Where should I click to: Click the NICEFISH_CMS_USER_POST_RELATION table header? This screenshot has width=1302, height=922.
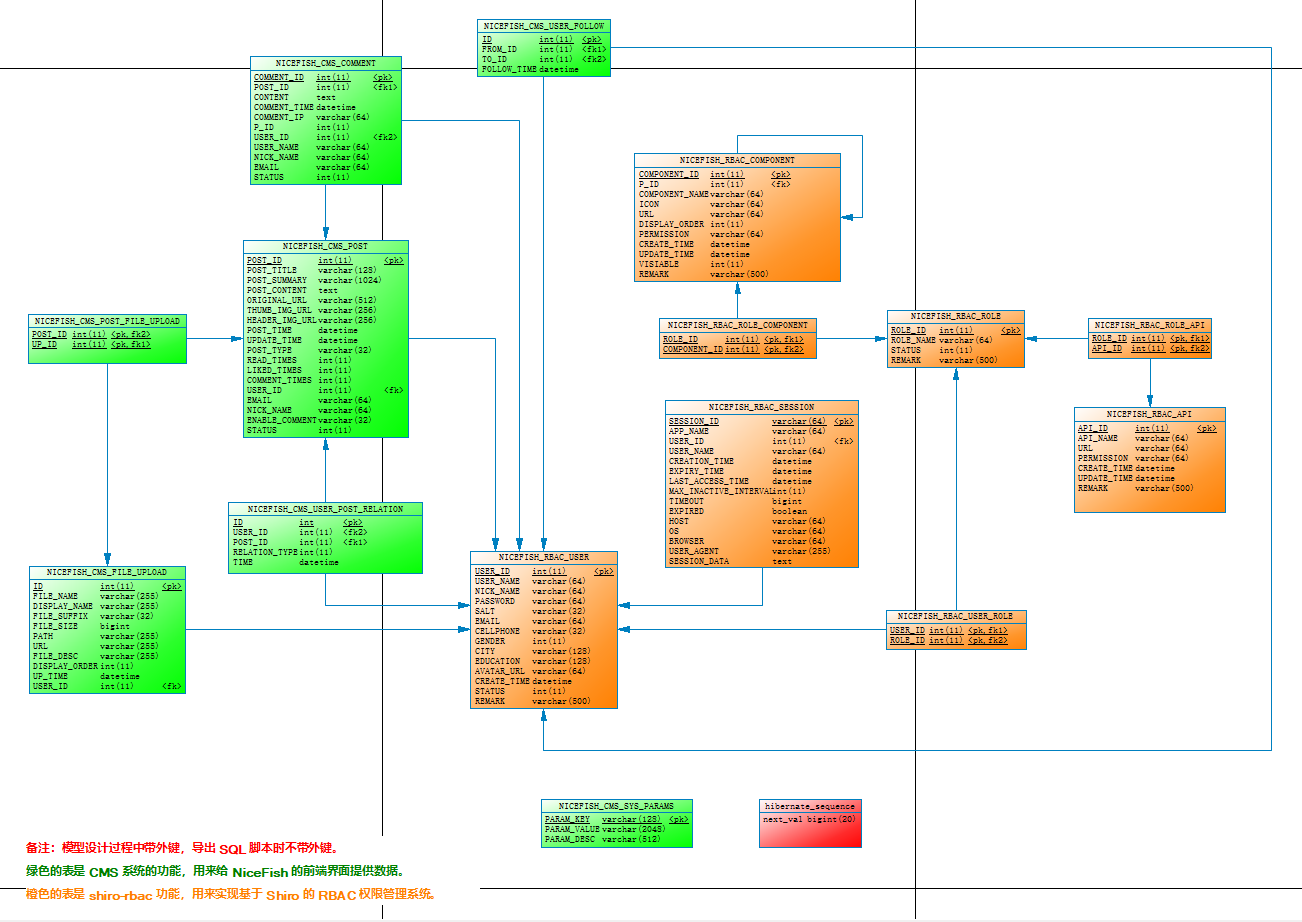coord(325,508)
